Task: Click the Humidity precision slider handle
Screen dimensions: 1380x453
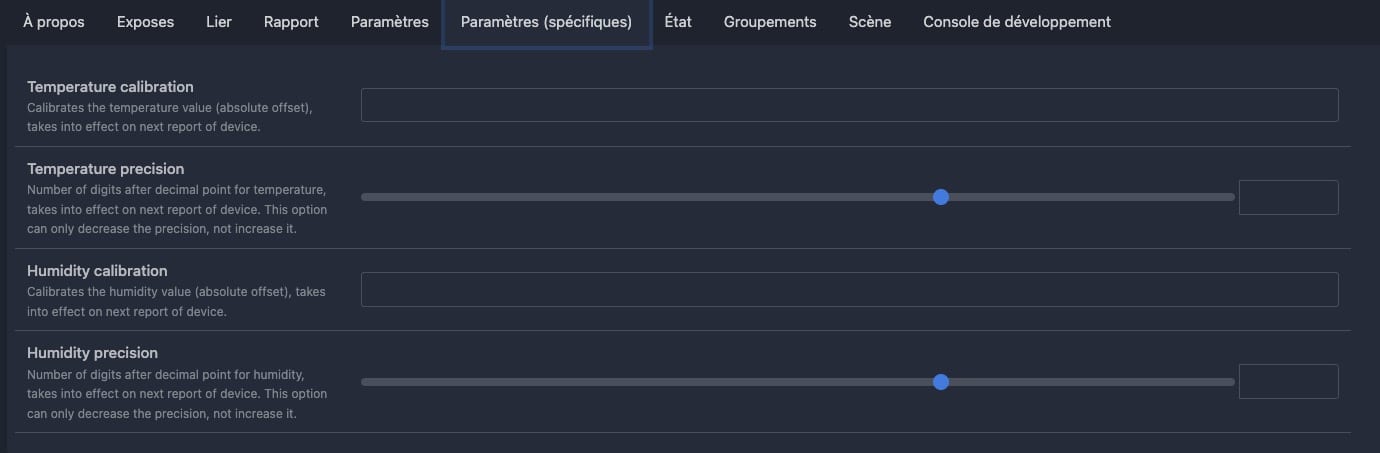Action: 940,381
